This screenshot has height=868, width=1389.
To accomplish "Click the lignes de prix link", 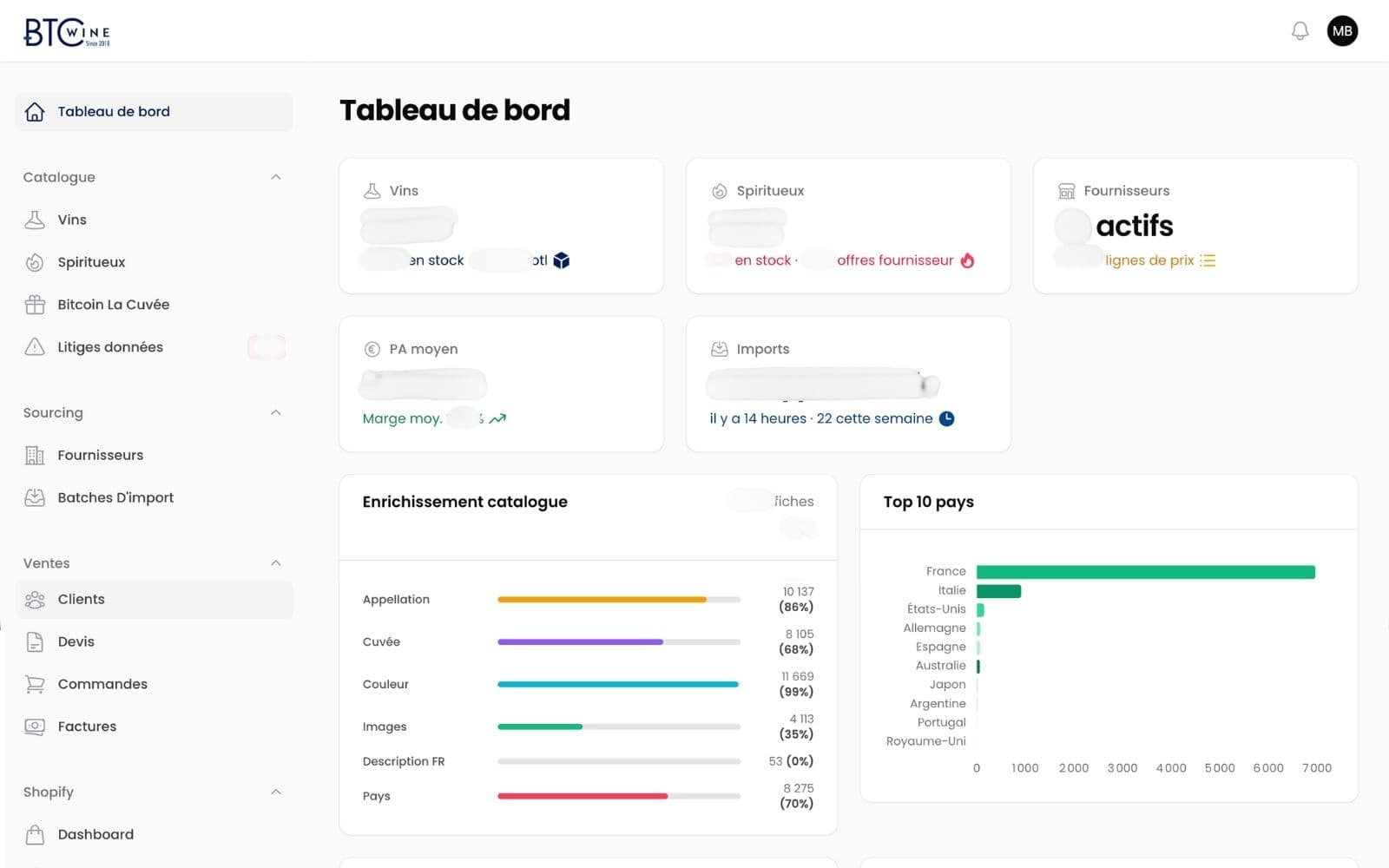I will click(1149, 260).
